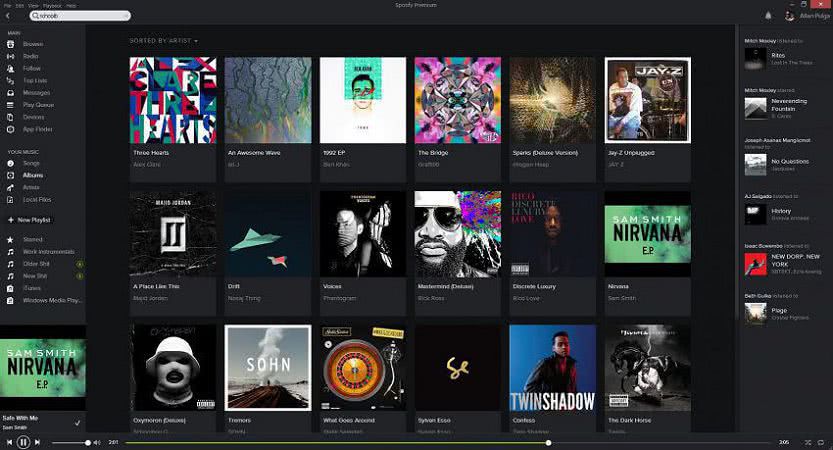Create a New Playlist

point(33,220)
